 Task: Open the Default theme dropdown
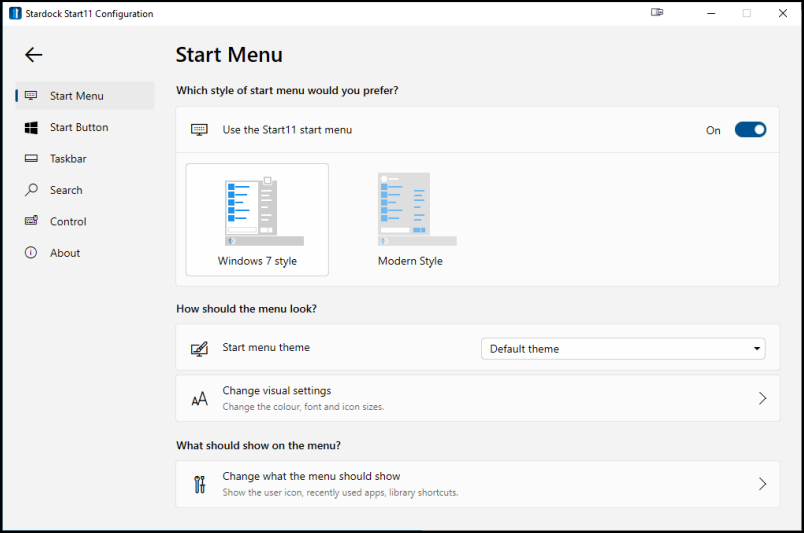(623, 349)
